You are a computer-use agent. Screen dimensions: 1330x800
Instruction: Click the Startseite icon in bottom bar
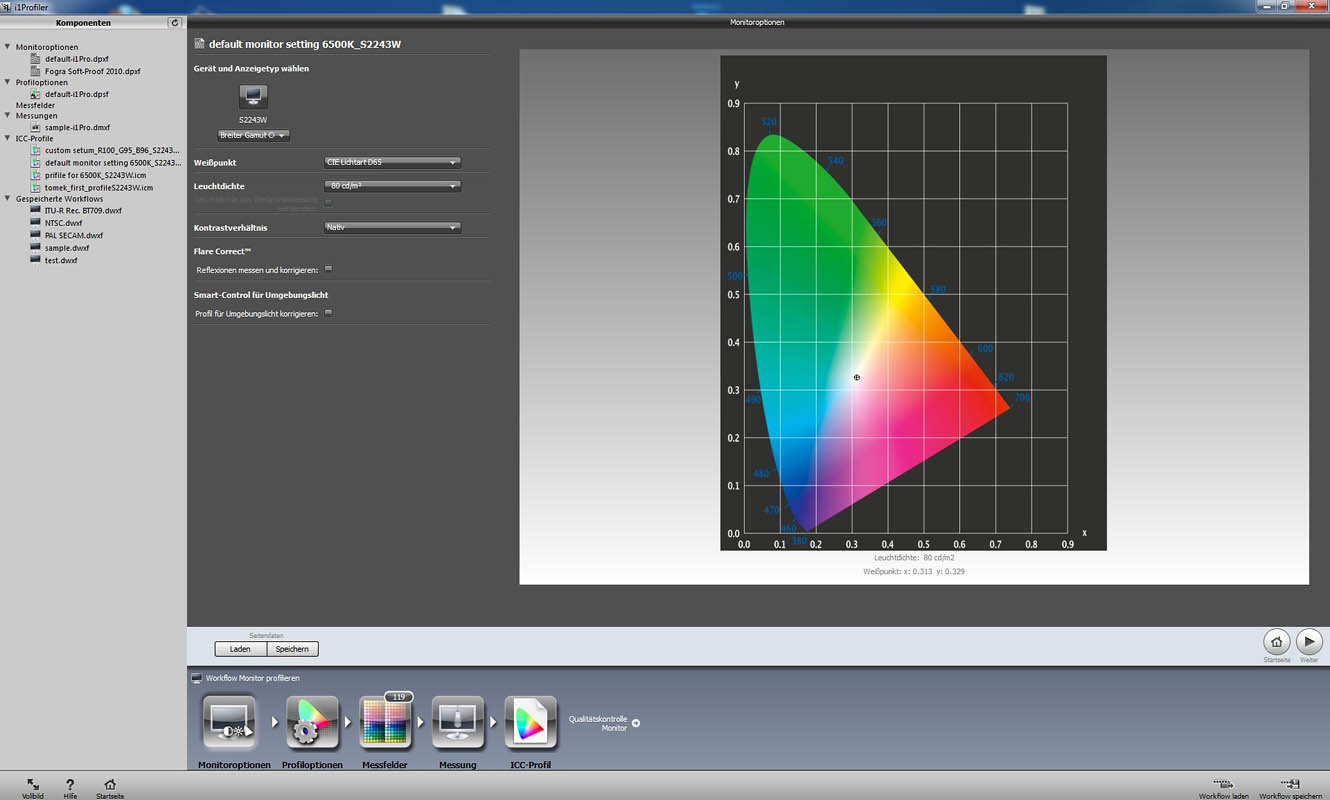tap(110, 785)
